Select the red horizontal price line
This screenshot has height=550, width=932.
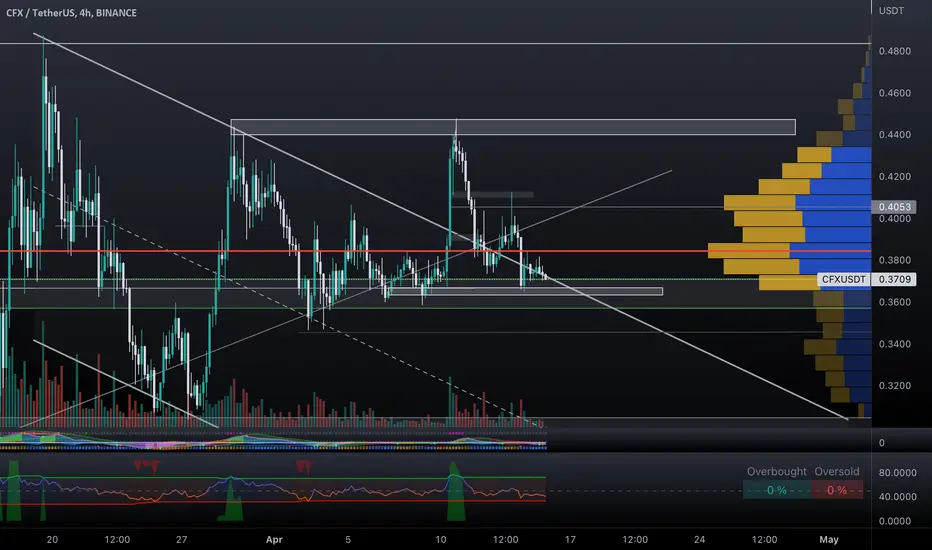coord(436,252)
